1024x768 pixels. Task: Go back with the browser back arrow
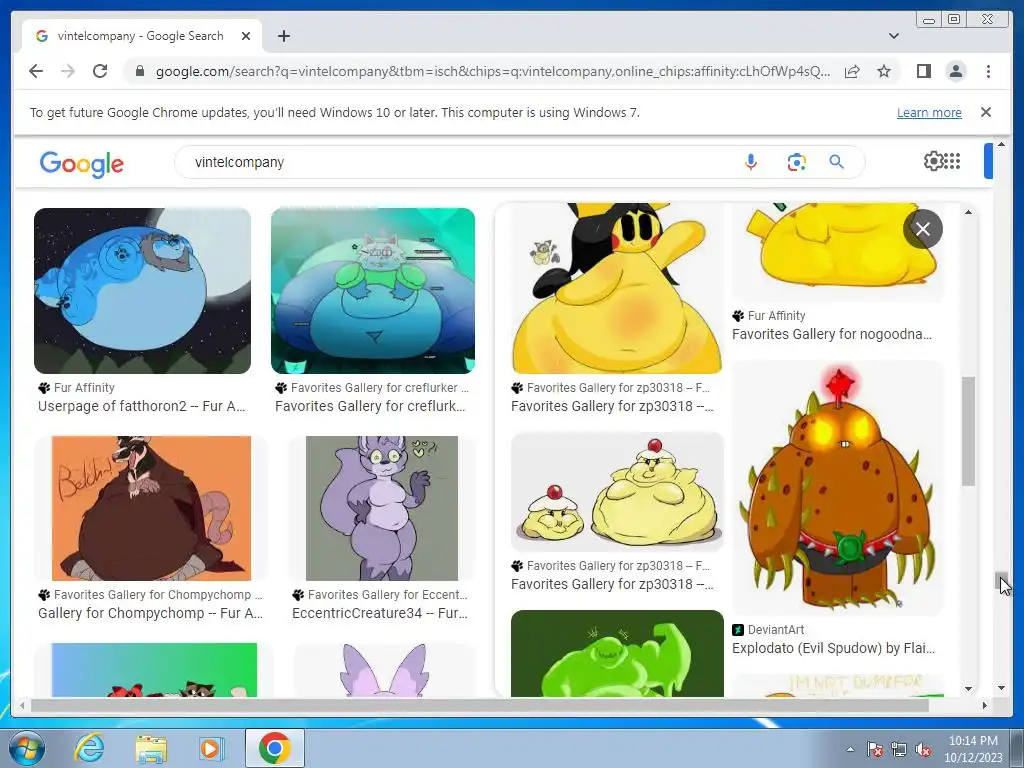pos(36,71)
